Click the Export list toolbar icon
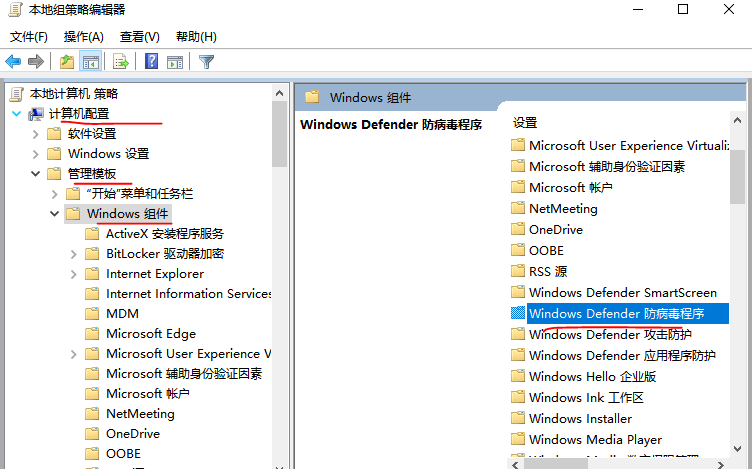This screenshot has height=469, width=752. pyautogui.click(x=121, y=61)
